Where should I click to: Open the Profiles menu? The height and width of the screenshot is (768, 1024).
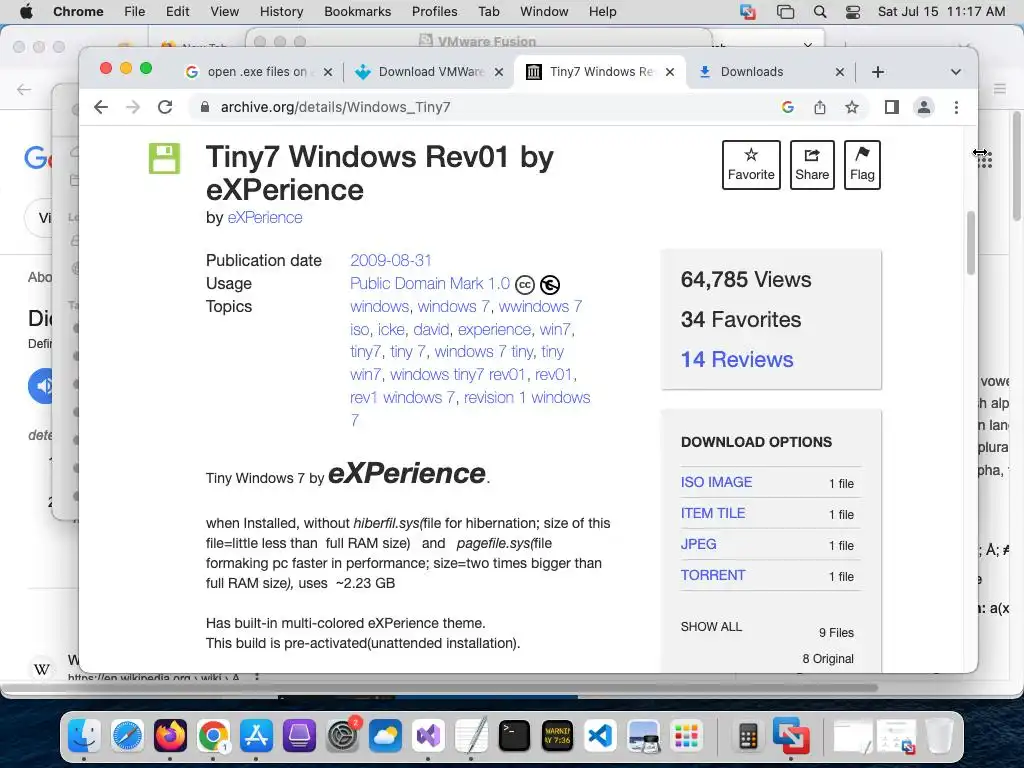(x=434, y=12)
